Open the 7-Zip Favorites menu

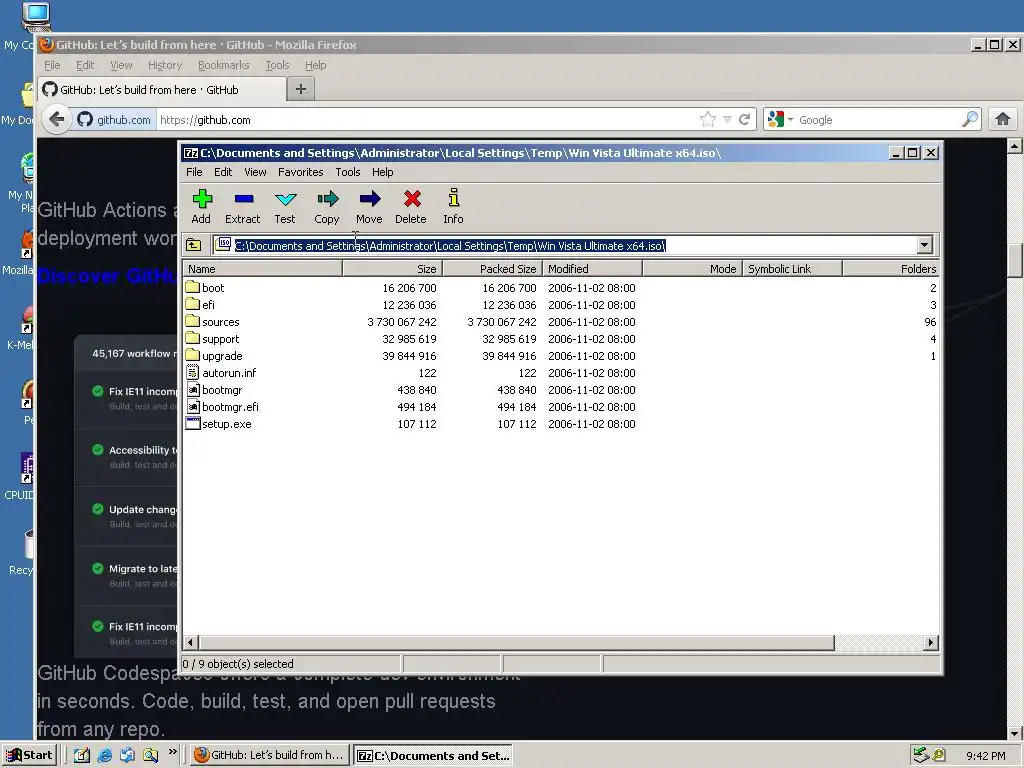click(300, 172)
